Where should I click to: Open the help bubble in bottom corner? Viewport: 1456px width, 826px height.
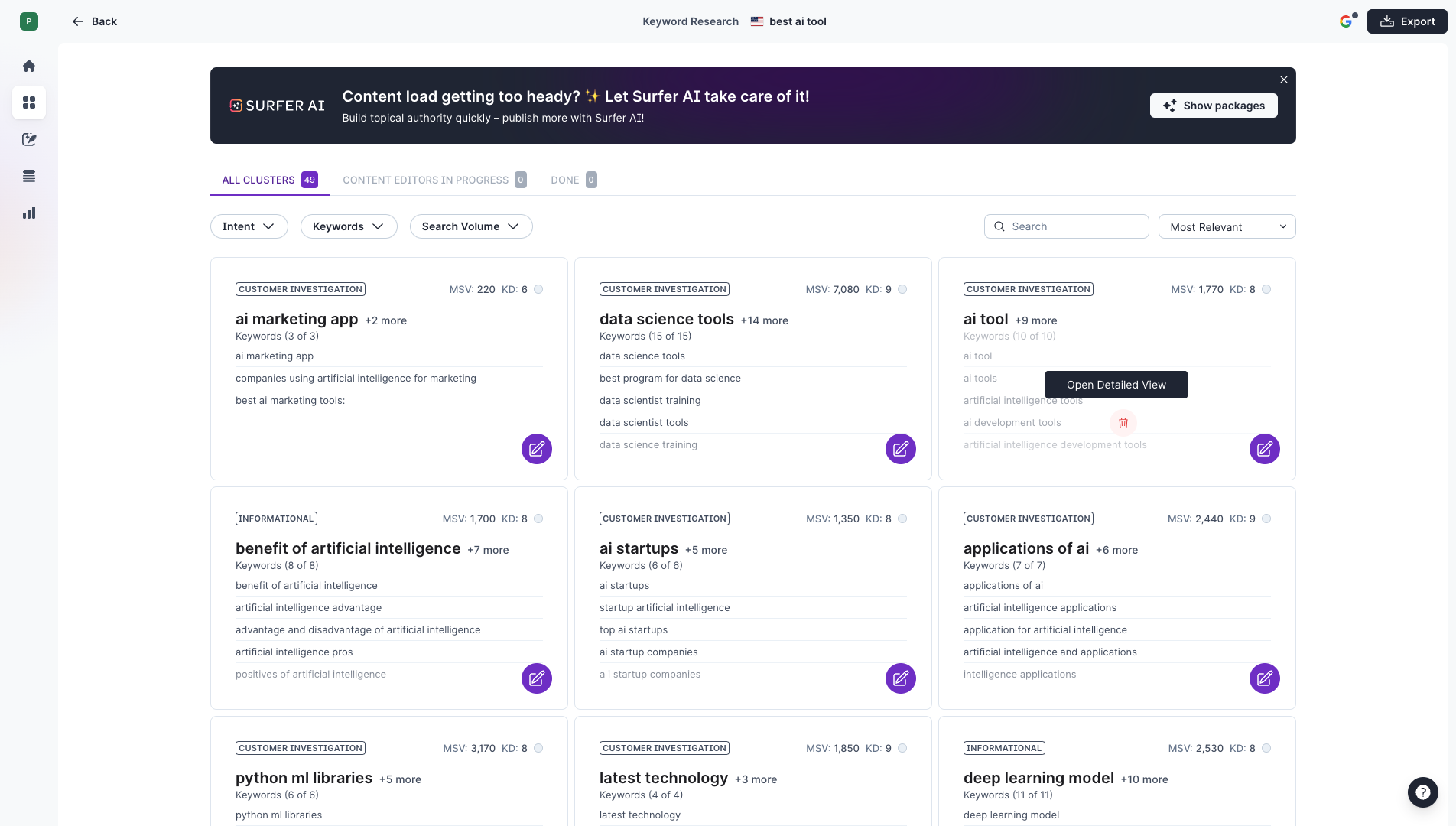[x=1422, y=792]
